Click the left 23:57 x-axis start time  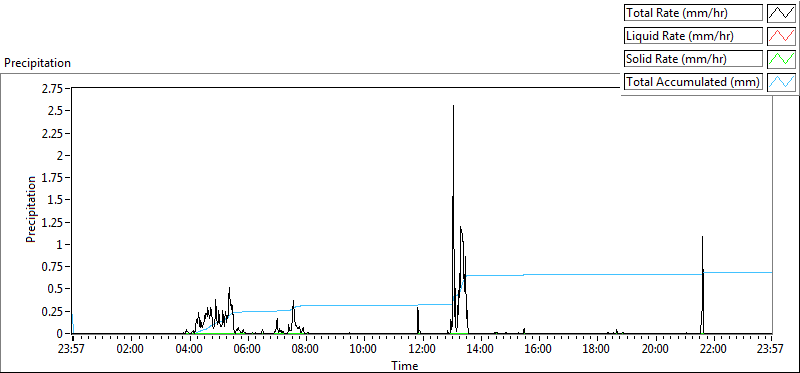coord(71,350)
